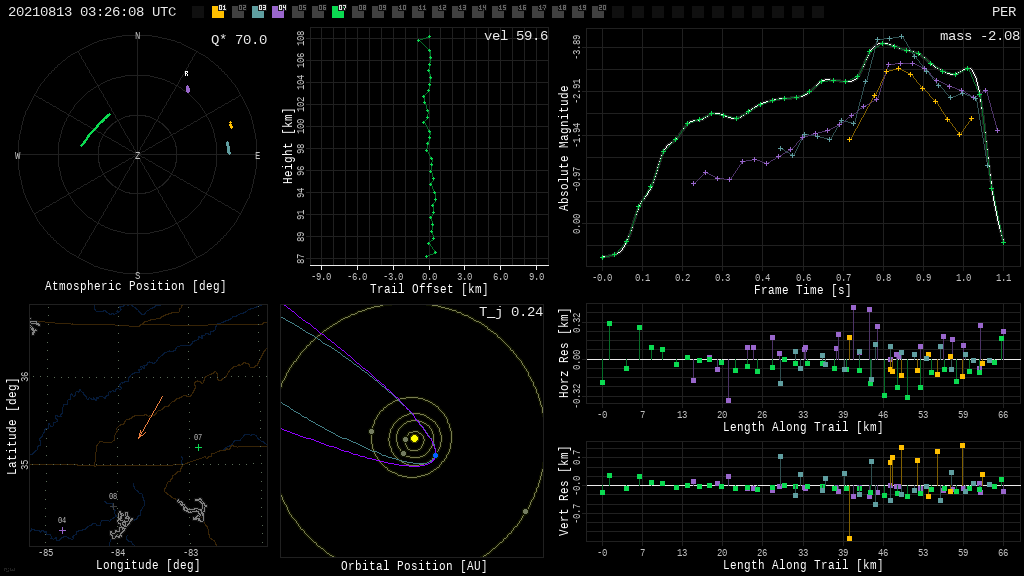This screenshot has width=1024, height=576.
Task: Click the gray station 20 box
Action: pos(598,12)
